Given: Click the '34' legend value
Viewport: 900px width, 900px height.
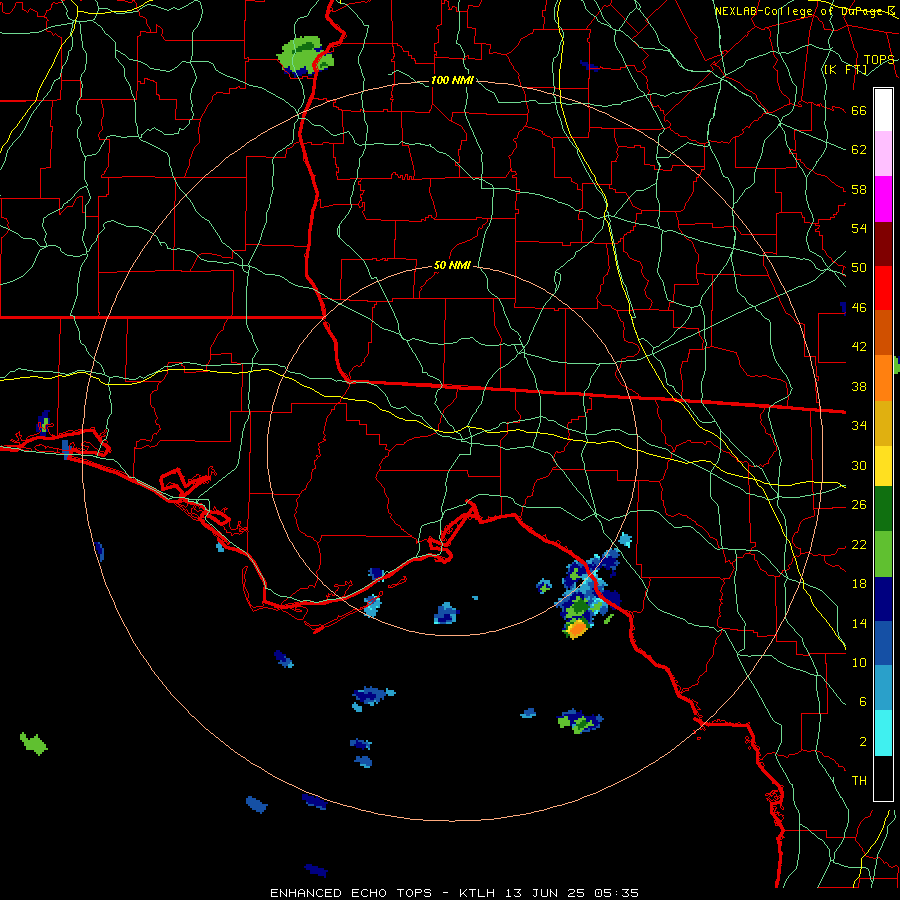Looking at the screenshot, I should click(x=859, y=426).
